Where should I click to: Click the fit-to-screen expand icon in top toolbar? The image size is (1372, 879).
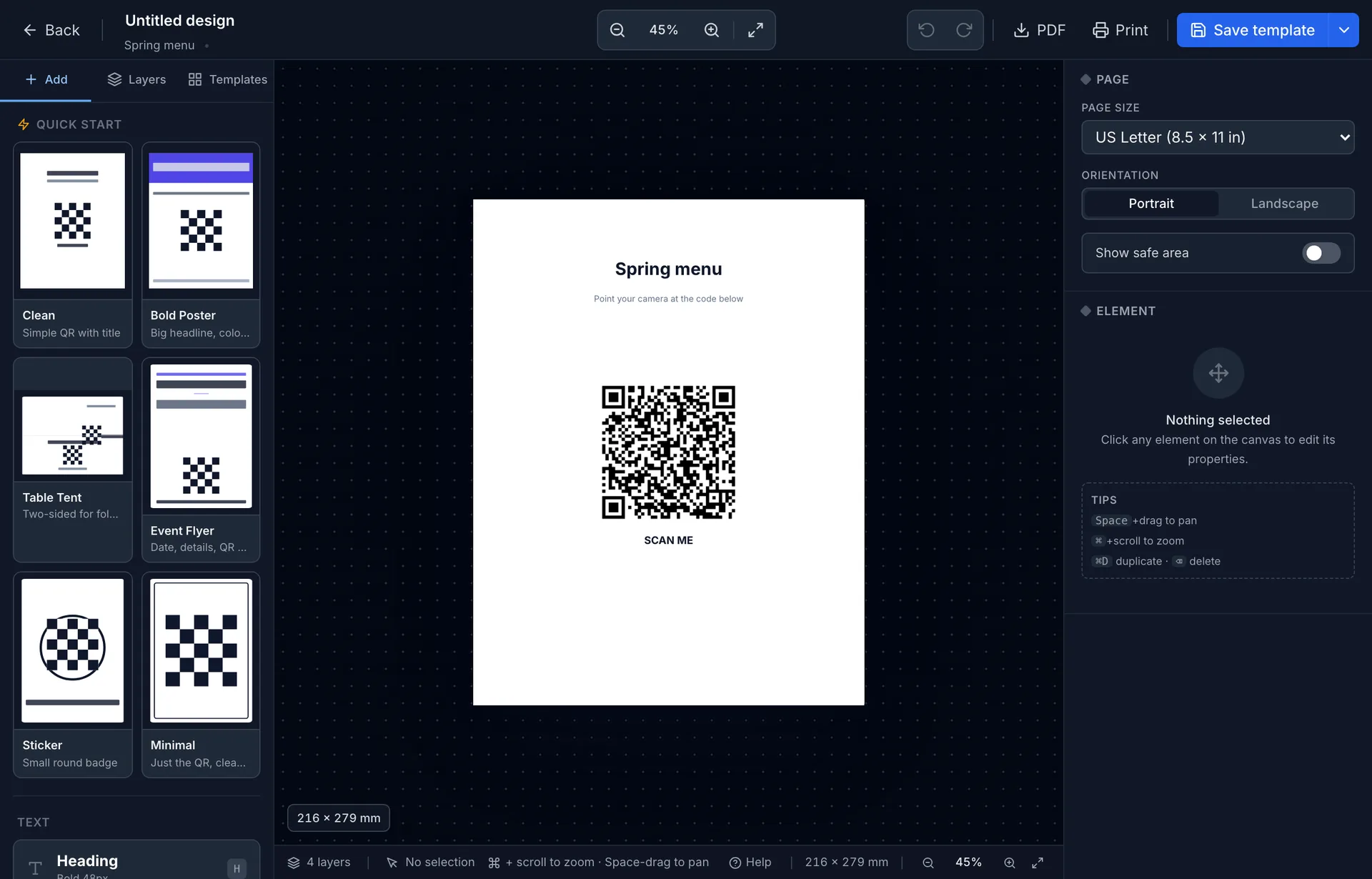click(x=755, y=30)
